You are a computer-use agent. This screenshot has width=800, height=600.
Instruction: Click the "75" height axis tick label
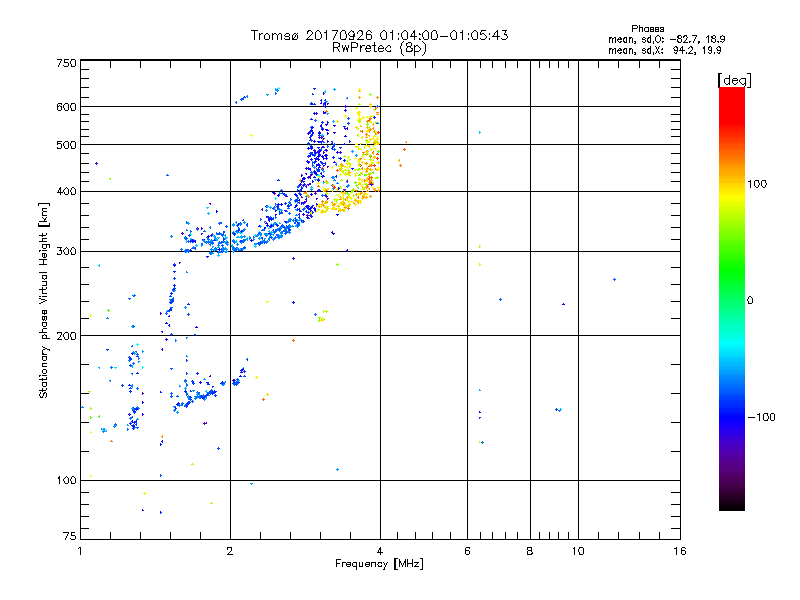click(70, 536)
